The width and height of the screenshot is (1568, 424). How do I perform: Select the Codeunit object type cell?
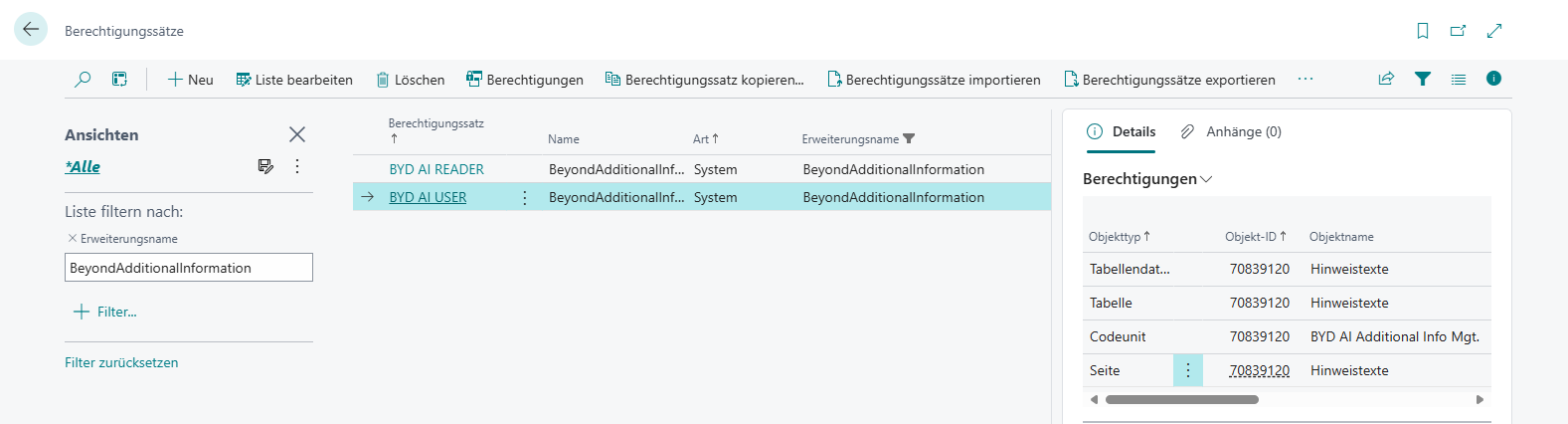coord(1130,336)
